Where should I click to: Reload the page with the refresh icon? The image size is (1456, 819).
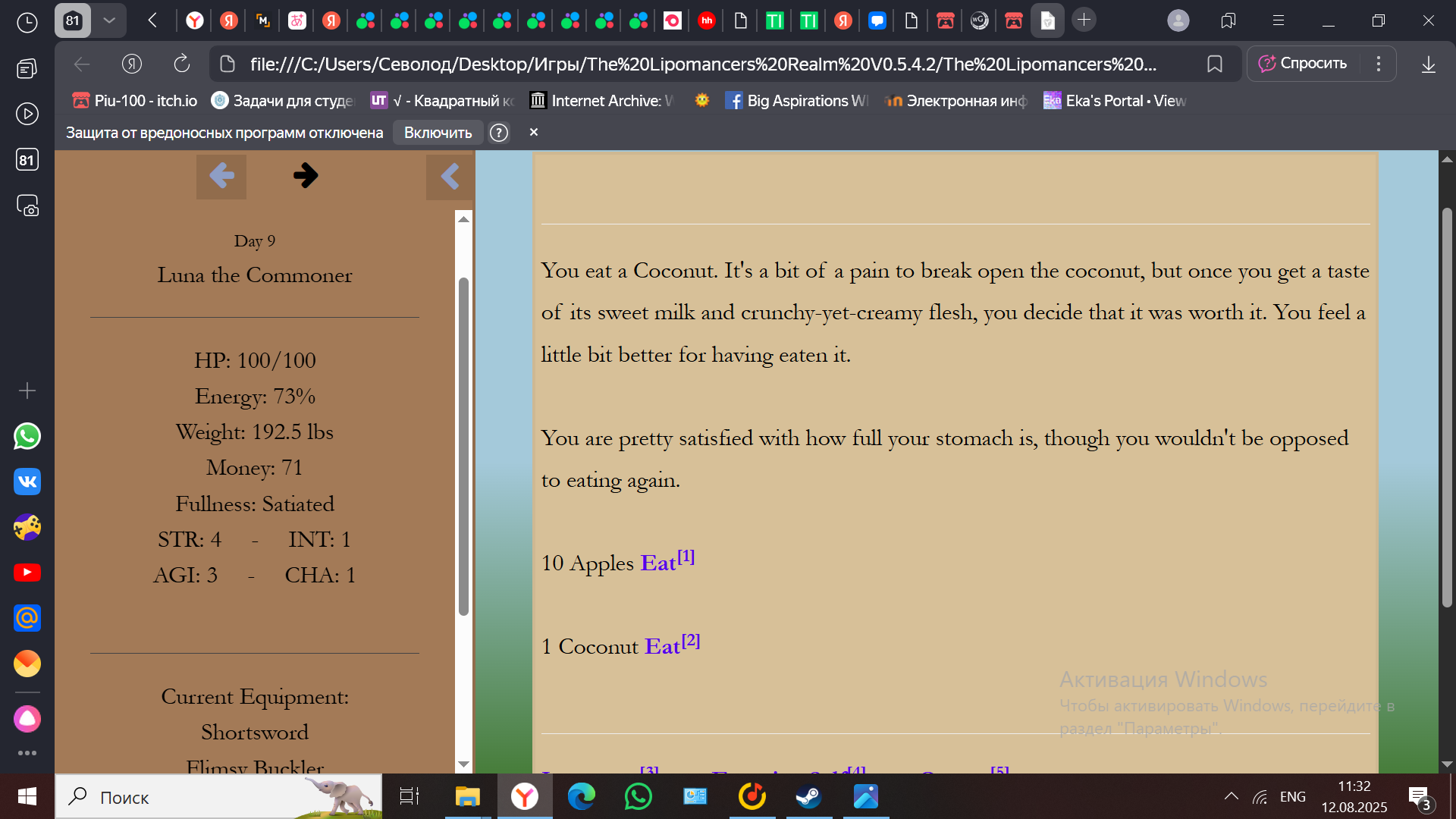tap(182, 64)
